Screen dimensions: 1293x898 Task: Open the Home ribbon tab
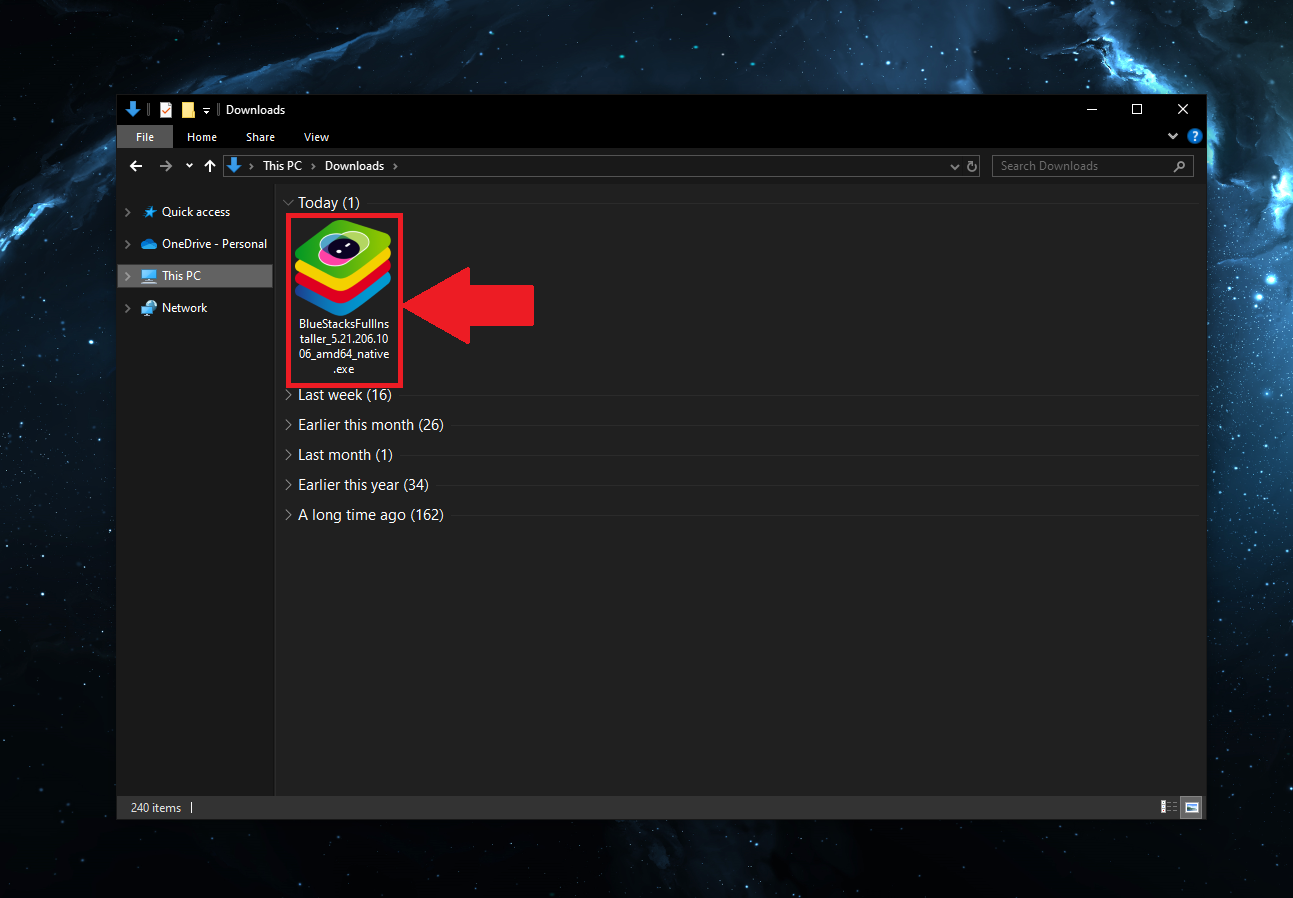(x=202, y=137)
